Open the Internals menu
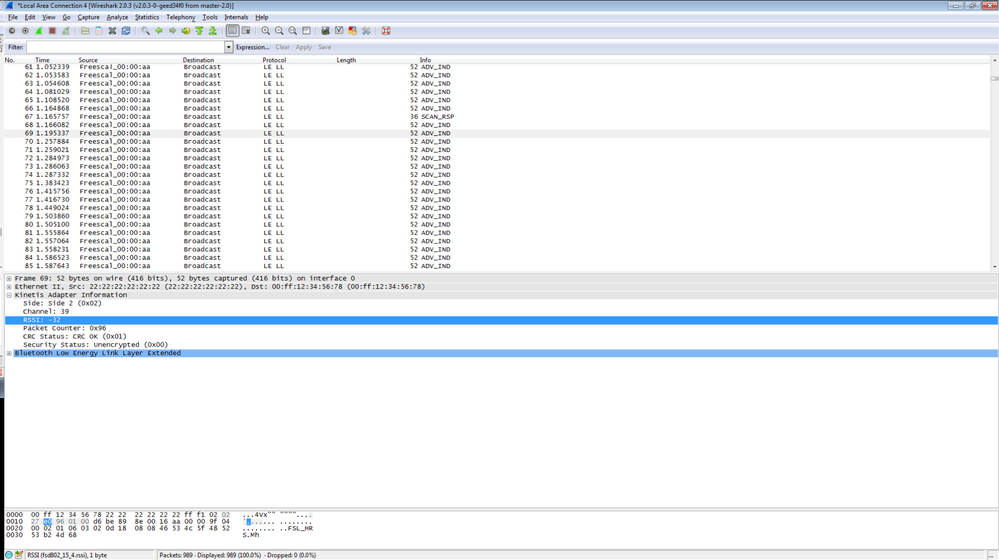Screen dimensions: 999x560 pos(236,17)
